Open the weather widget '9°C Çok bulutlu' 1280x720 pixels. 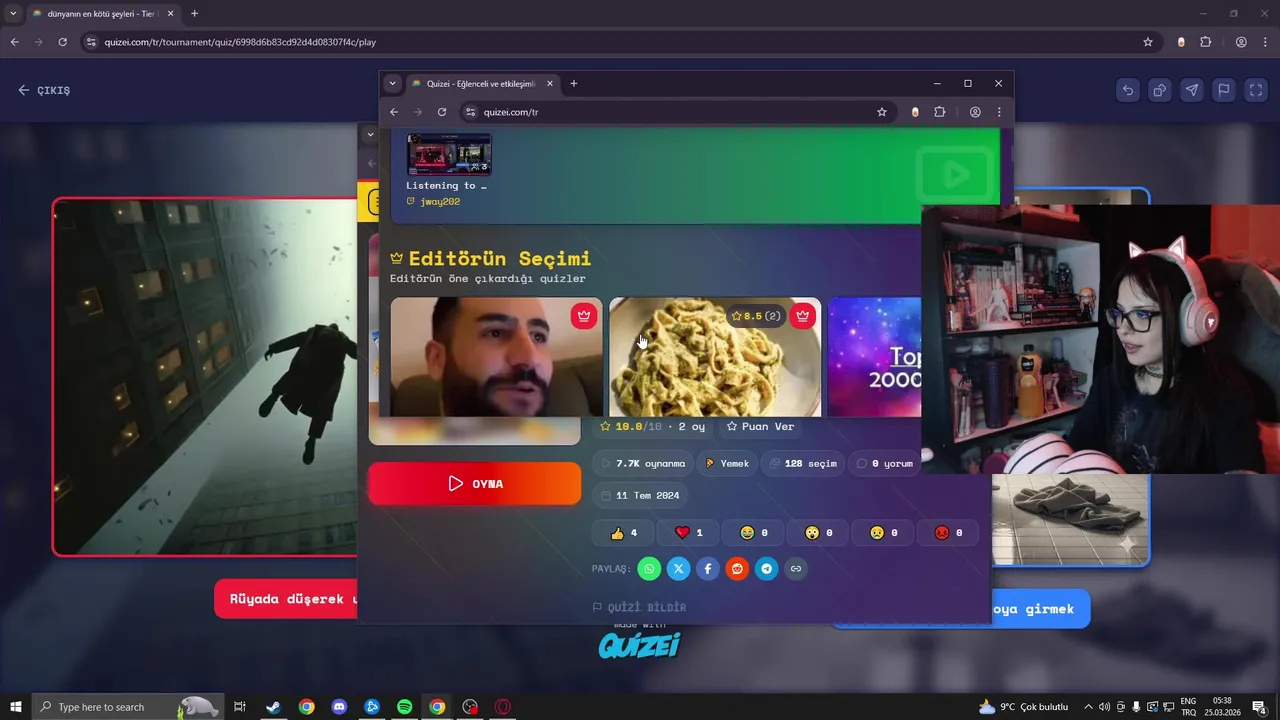[1023, 707]
